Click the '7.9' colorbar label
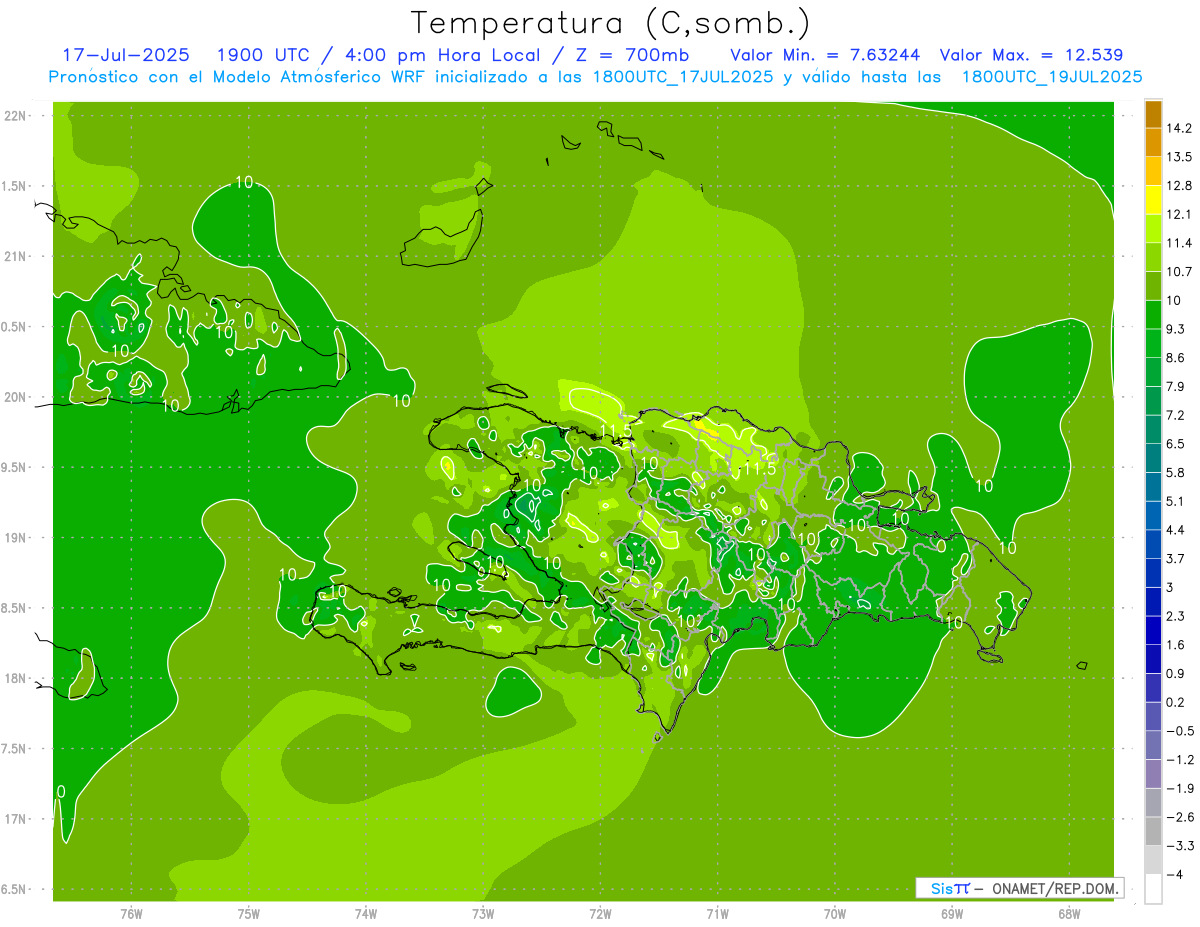The height and width of the screenshot is (927, 1200). click(x=1176, y=387)
